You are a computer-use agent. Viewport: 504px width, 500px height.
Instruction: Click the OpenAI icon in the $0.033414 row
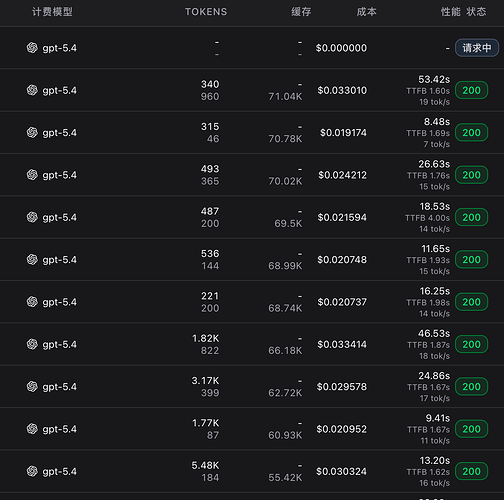(32, 344)
